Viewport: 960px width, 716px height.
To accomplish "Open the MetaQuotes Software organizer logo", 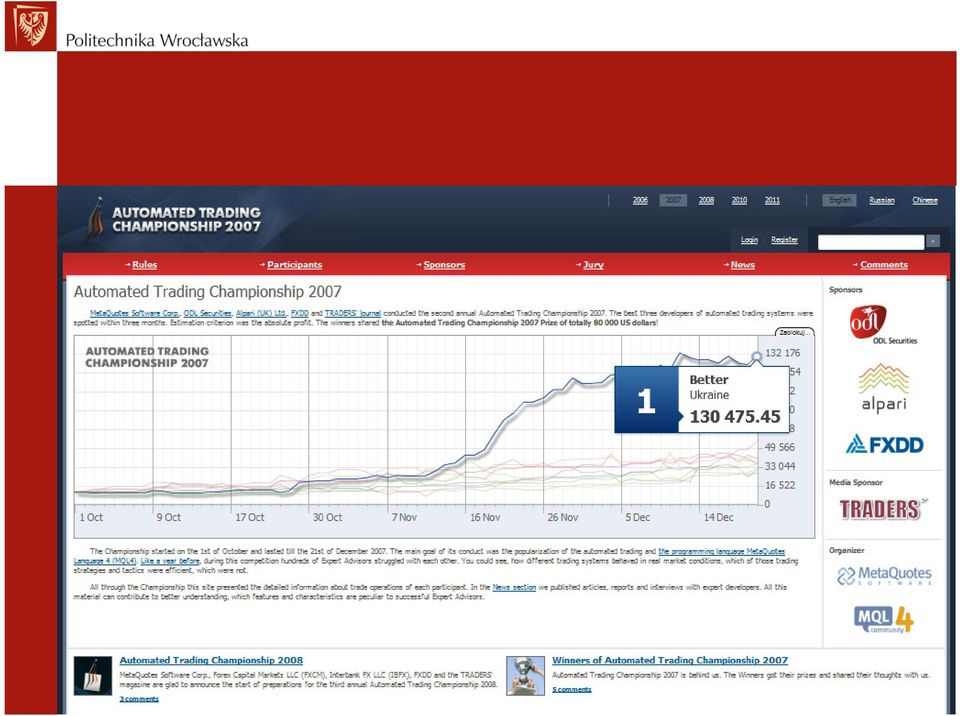I will [883, 576].
